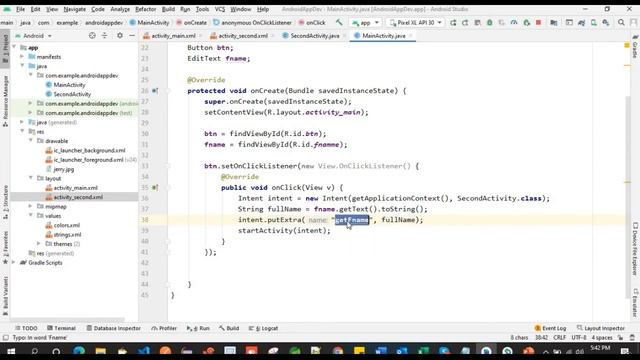Viewport: 640px width, 360px height.
Task: Expand the mipmap folder
Action: coord(31,207)
